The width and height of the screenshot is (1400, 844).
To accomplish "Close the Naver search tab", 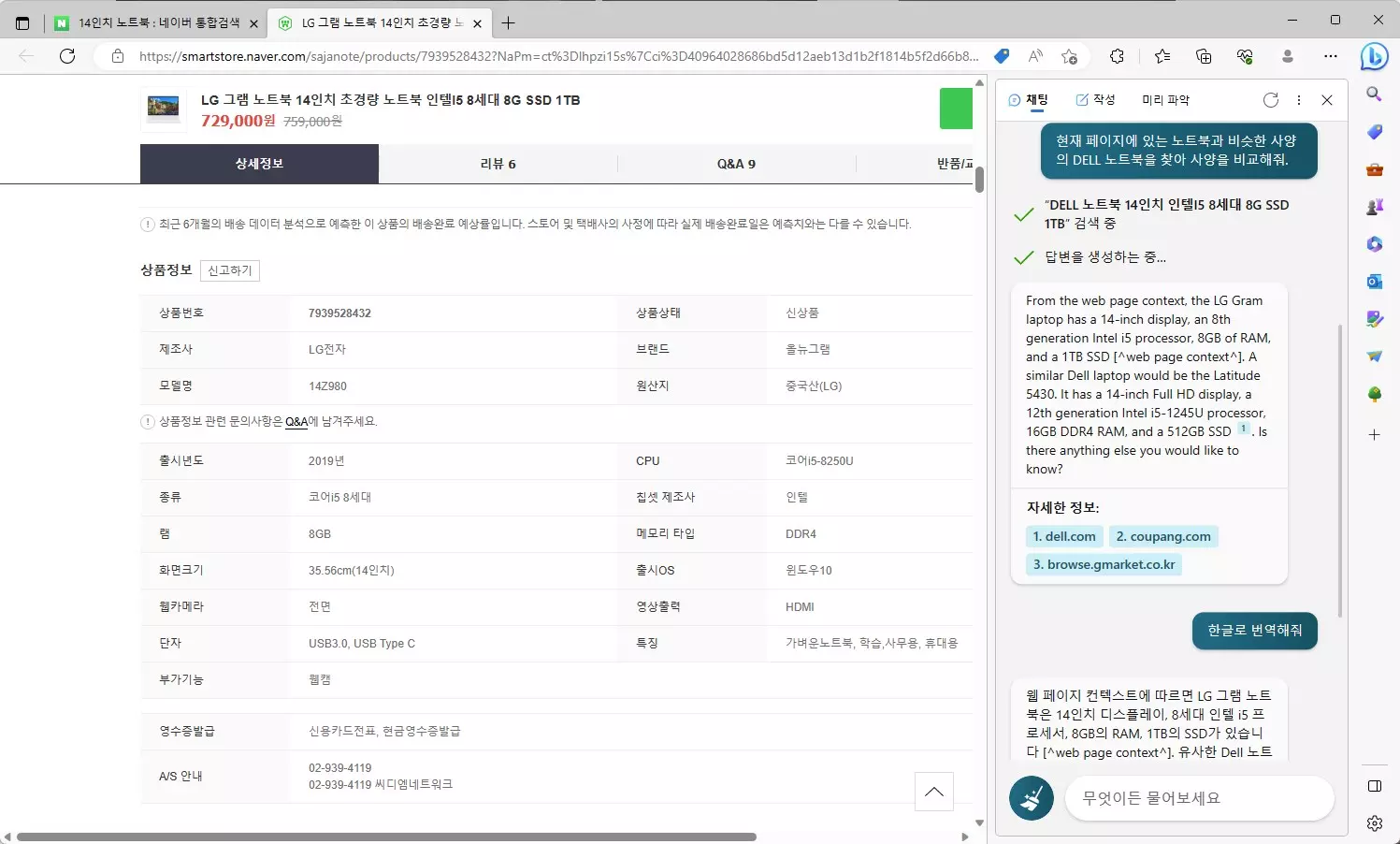I will point(253,23).
